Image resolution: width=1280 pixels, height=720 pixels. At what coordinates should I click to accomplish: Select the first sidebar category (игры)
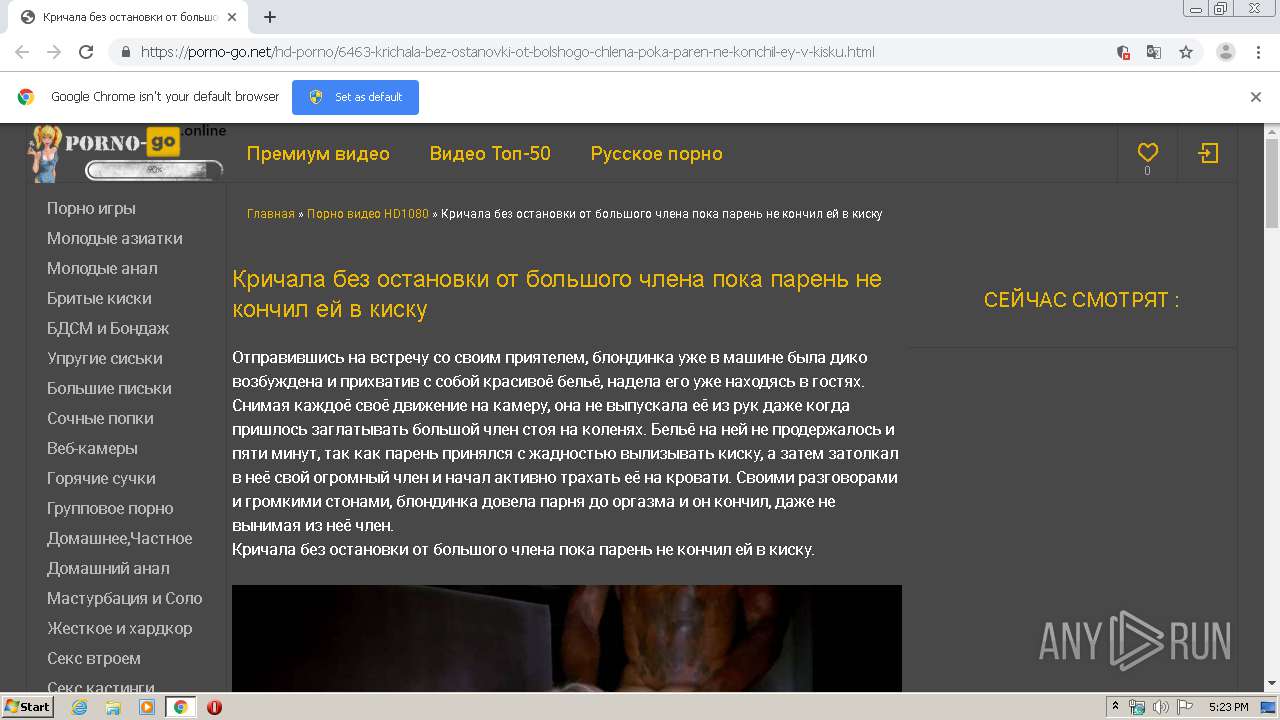[x=91, y=208]
